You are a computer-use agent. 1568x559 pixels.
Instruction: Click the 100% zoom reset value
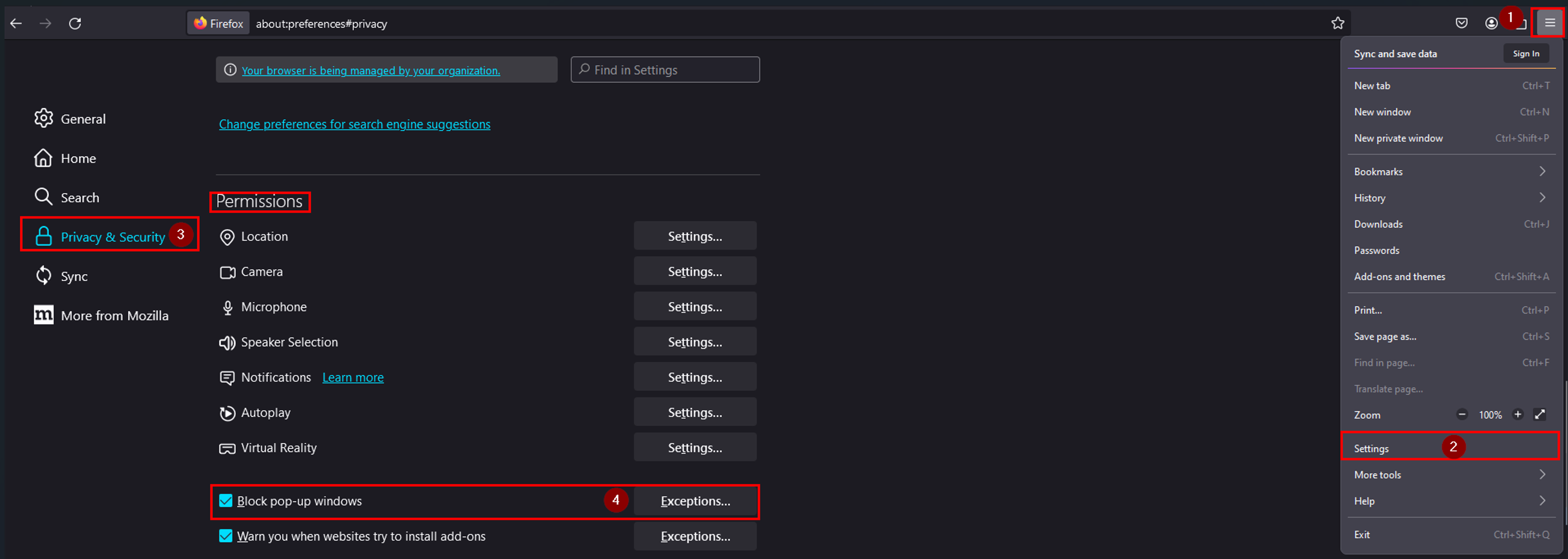[1490, 415]
